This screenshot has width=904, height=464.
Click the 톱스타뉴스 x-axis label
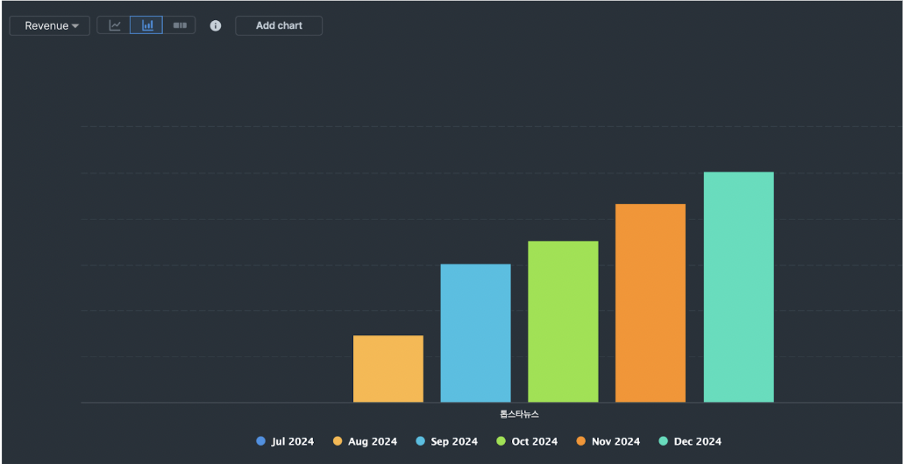tap(519, 414)
